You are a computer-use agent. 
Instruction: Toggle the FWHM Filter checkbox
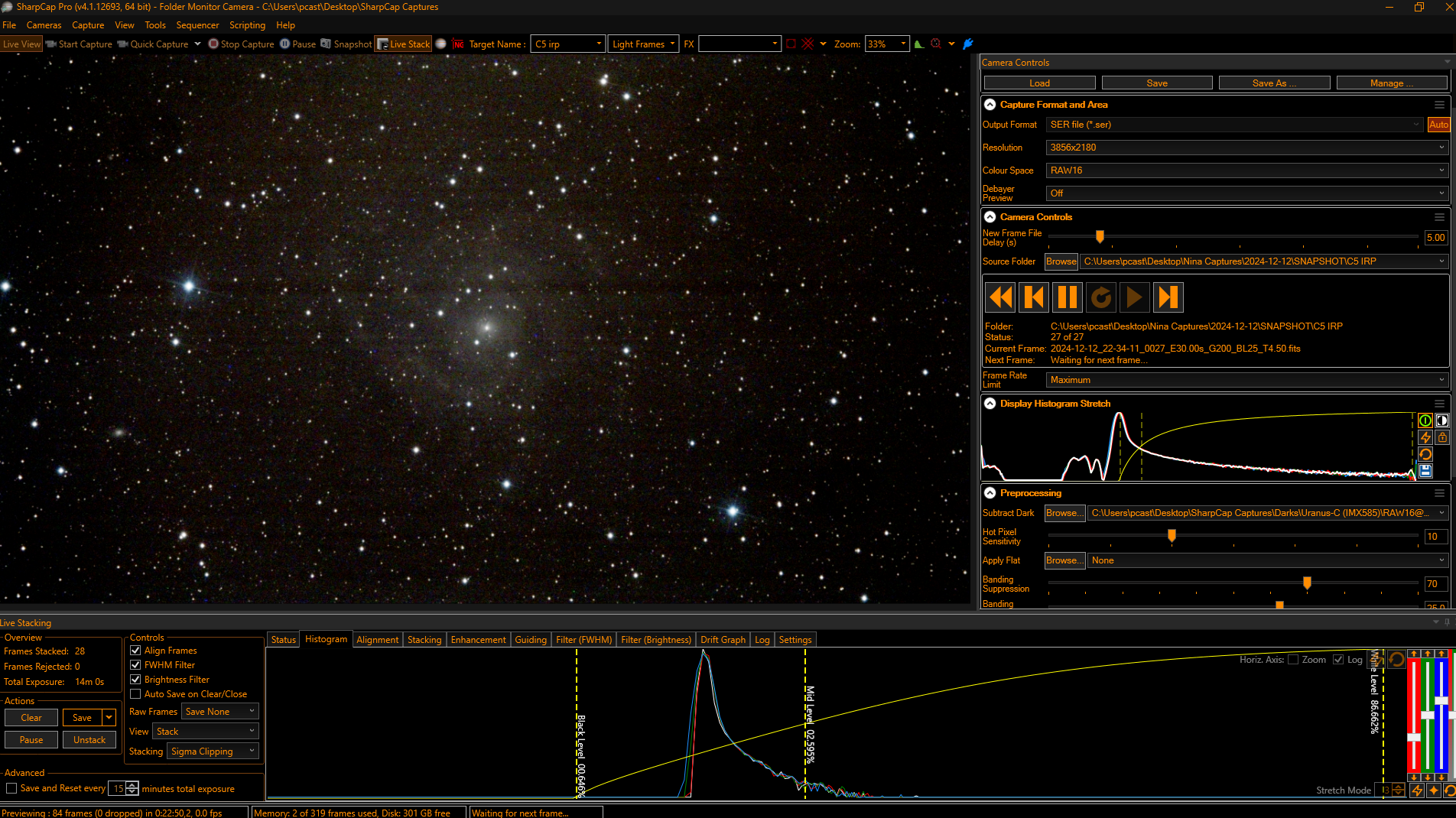point(135,665)
